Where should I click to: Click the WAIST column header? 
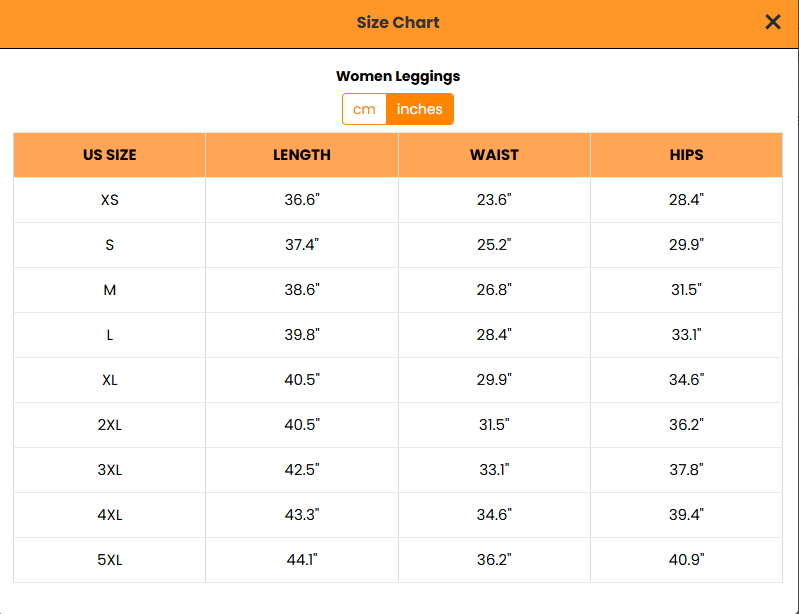pyautogui.click(x=494, y=155)
